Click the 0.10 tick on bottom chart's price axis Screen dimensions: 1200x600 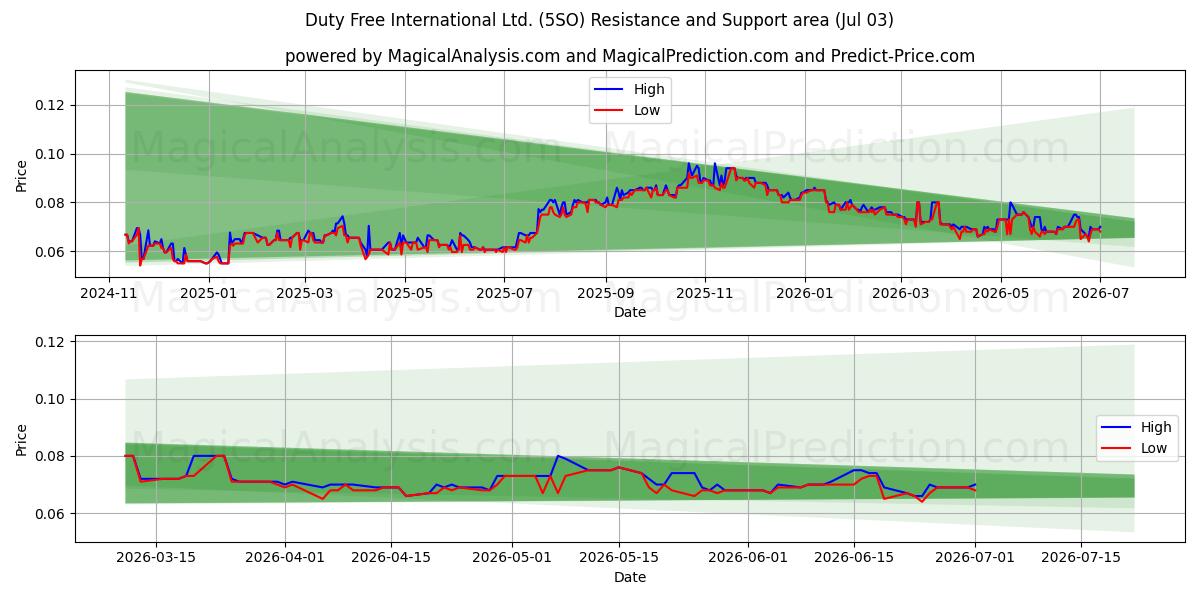coord(51,399)
